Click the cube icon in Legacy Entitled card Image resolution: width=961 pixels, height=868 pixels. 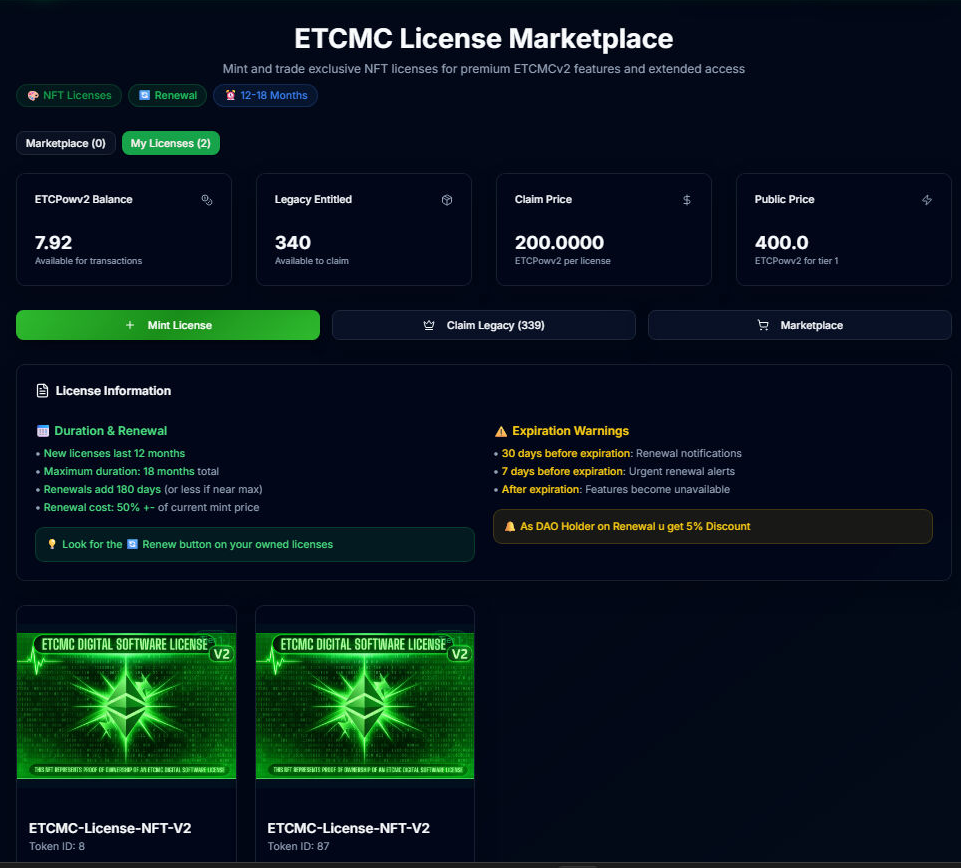[x=447, y=200]
